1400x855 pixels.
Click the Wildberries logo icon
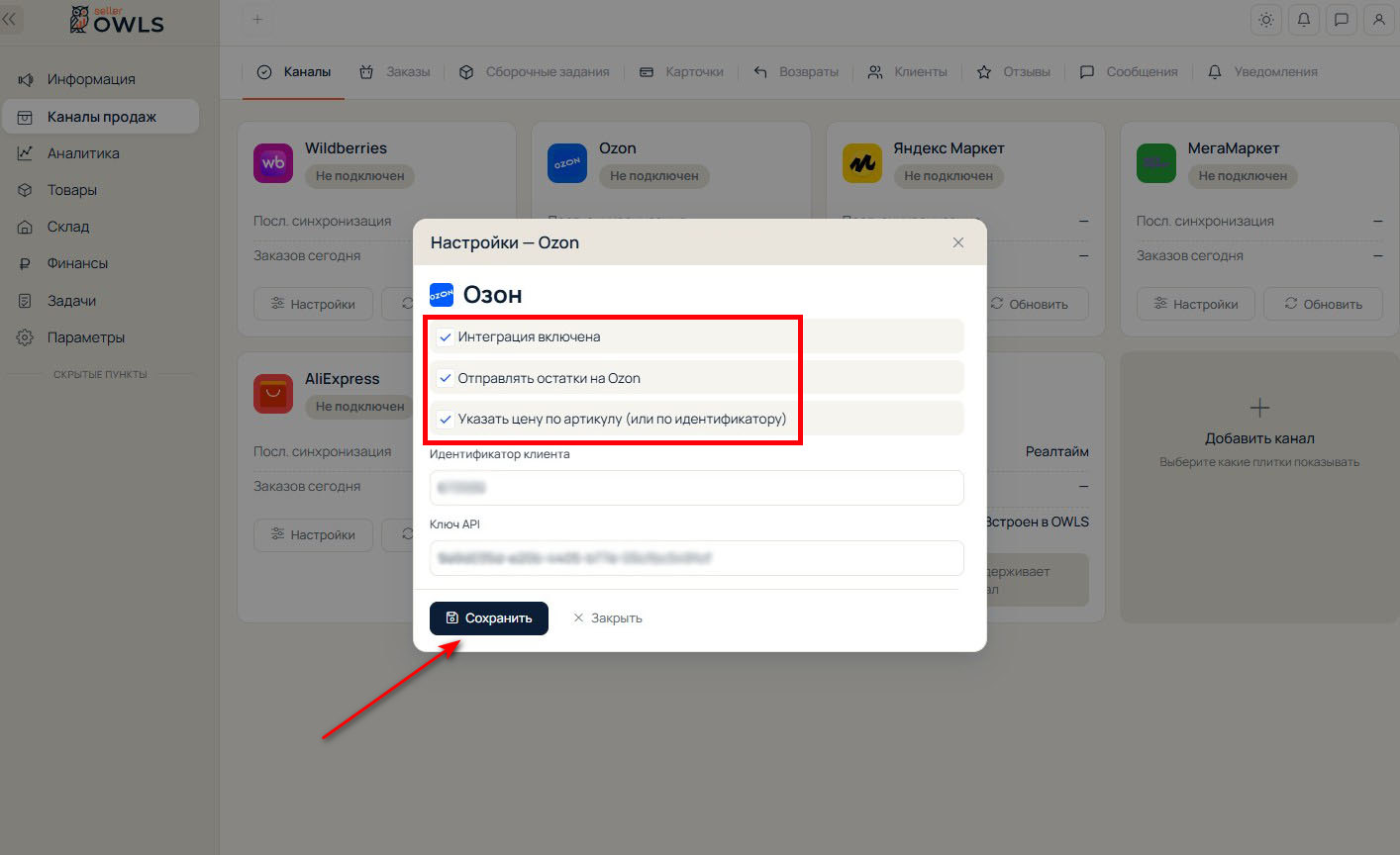(x=273, y=163)
